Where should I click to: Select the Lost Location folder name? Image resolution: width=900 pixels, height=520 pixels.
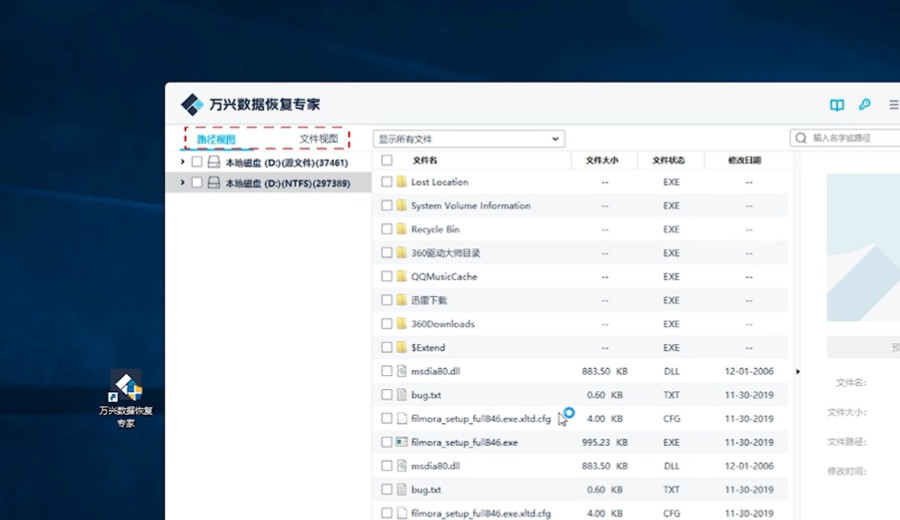click(440, 182)
